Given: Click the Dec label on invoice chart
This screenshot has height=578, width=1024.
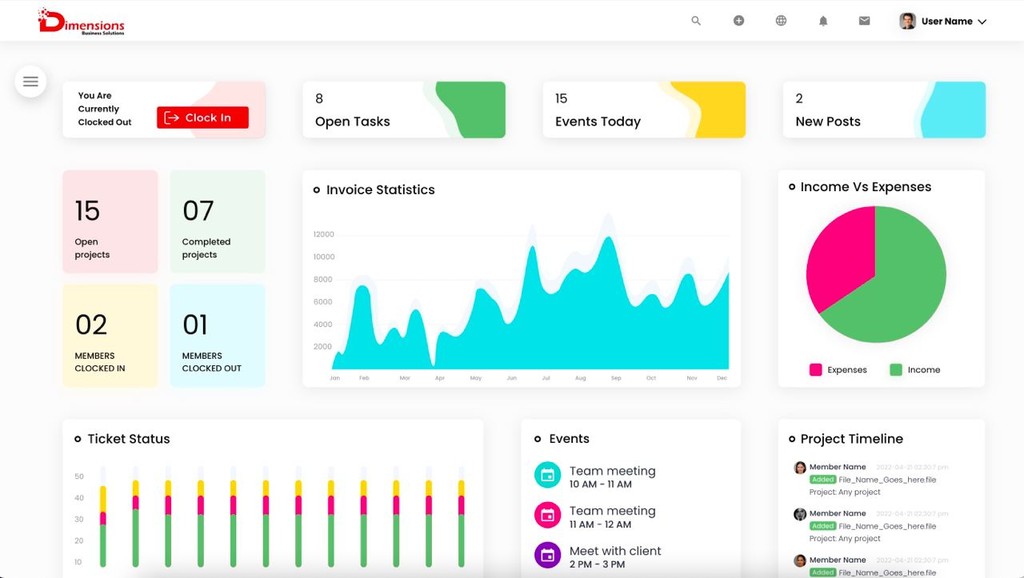Looking at the screenshot, I should [722, 378].
